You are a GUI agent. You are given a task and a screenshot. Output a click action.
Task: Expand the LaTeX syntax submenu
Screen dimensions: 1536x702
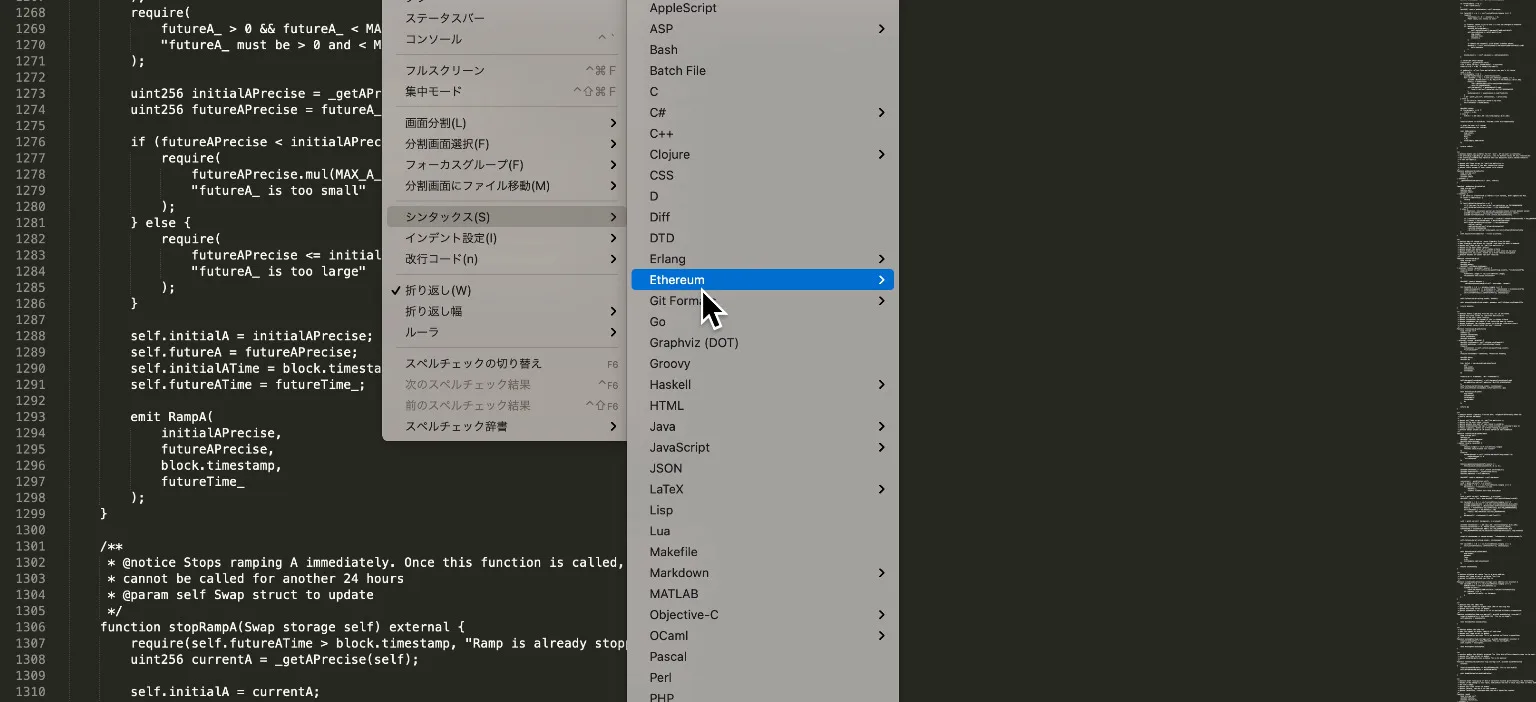(763, 490)
